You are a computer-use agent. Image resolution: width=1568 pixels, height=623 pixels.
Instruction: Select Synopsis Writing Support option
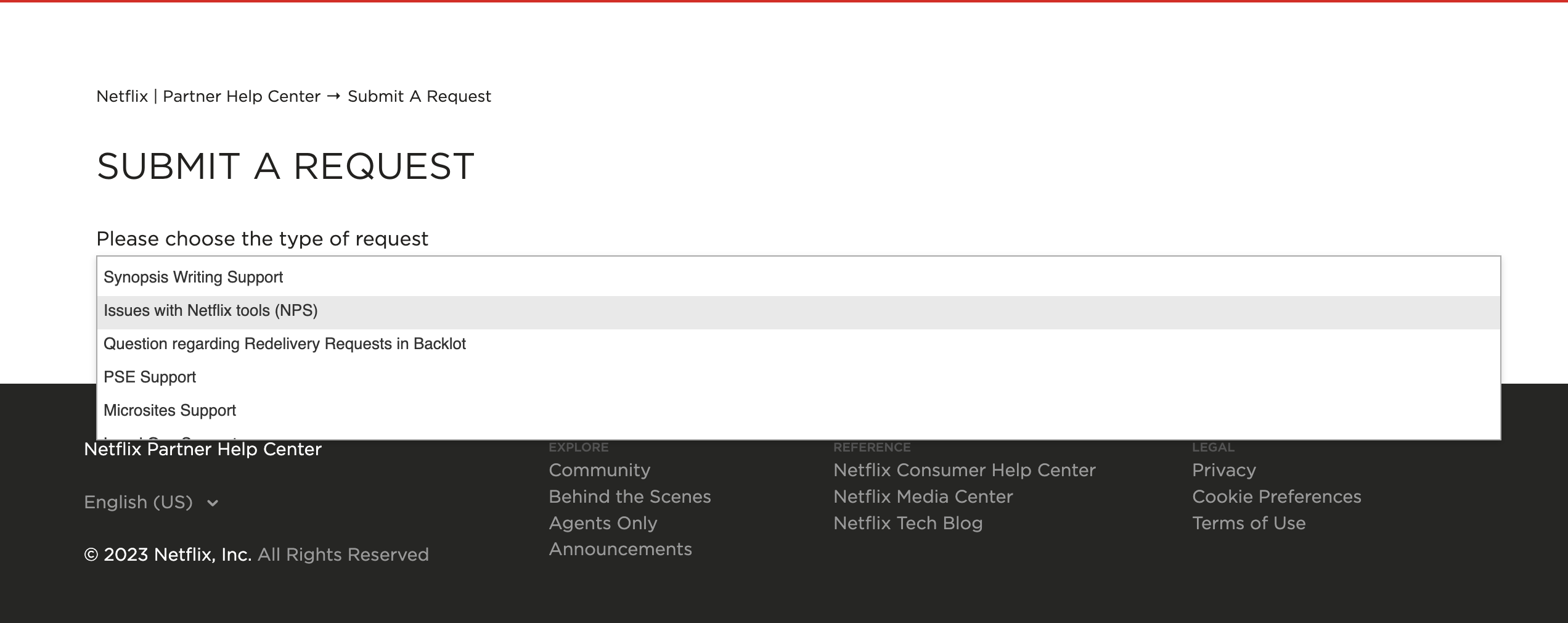click(798, 278)
